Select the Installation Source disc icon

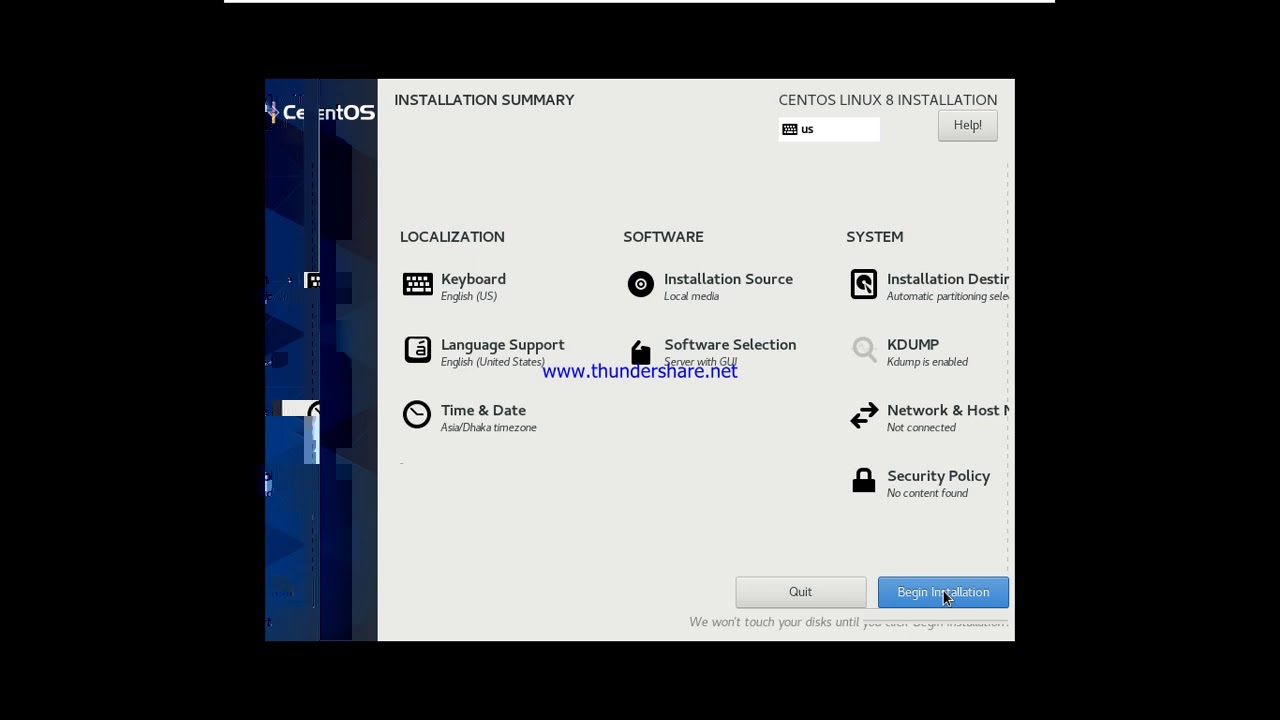click(641, 284)
